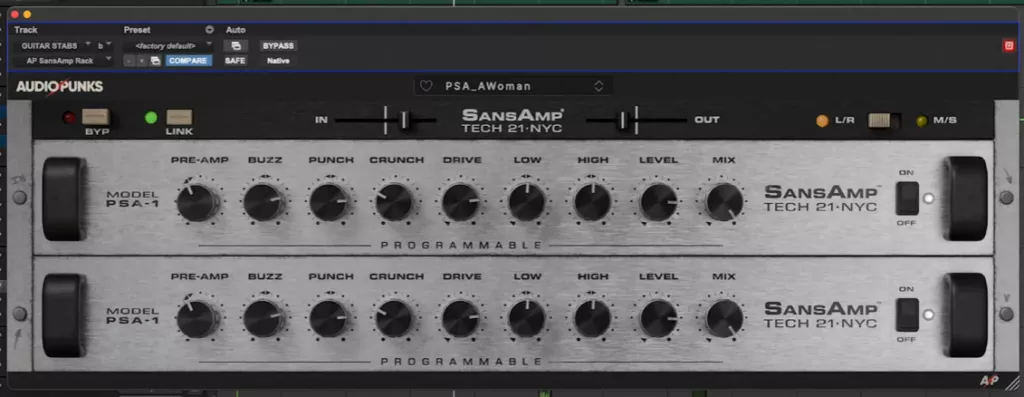Screen dimensions: 1024x397
Task: Toggle the bottom unit ON/OFF power switch
Action: pyautogui.click(x=907, y=315)
